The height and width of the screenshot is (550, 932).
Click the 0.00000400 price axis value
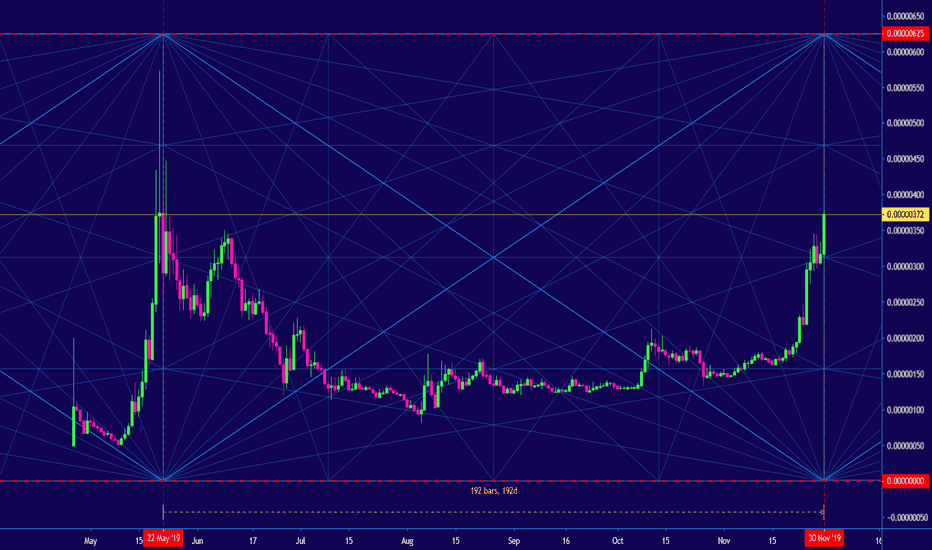click(906, 195)
